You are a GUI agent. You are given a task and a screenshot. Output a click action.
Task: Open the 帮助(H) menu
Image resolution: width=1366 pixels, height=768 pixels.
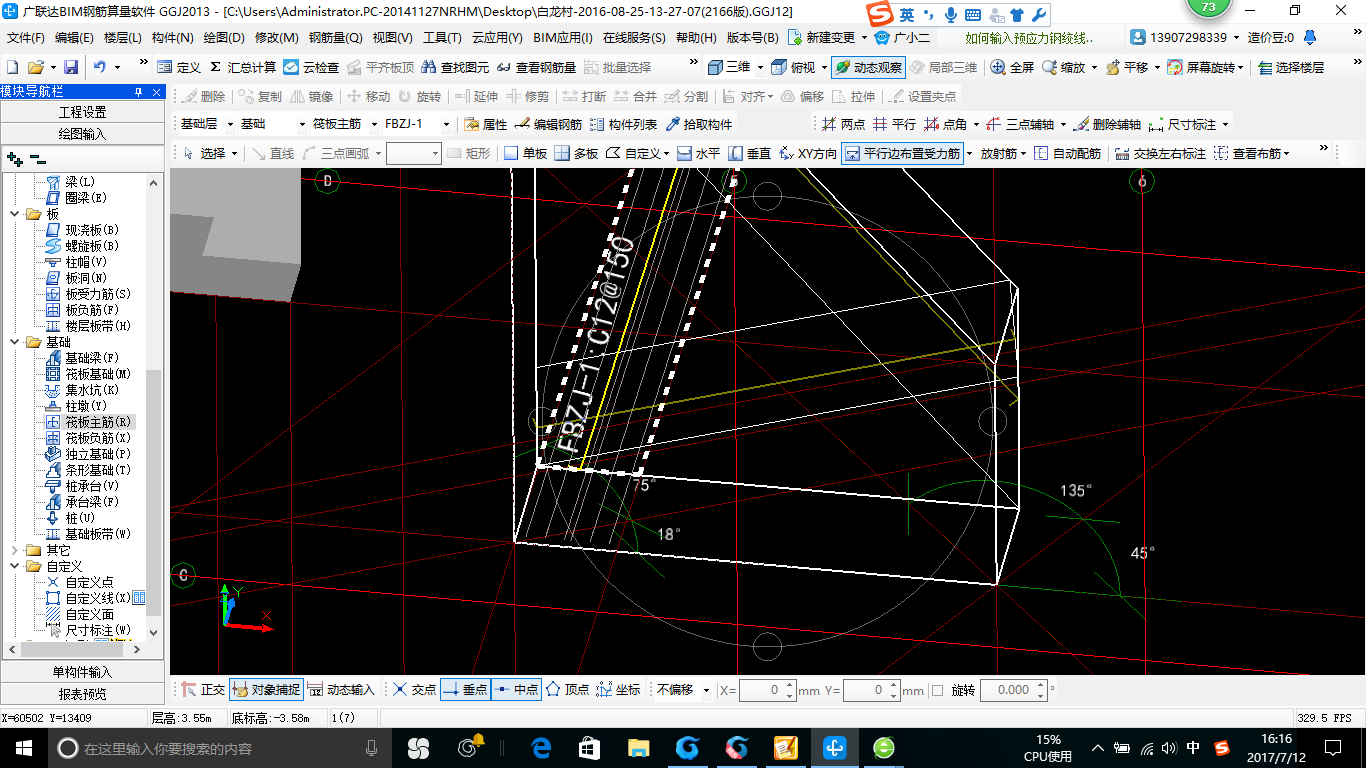696,38
